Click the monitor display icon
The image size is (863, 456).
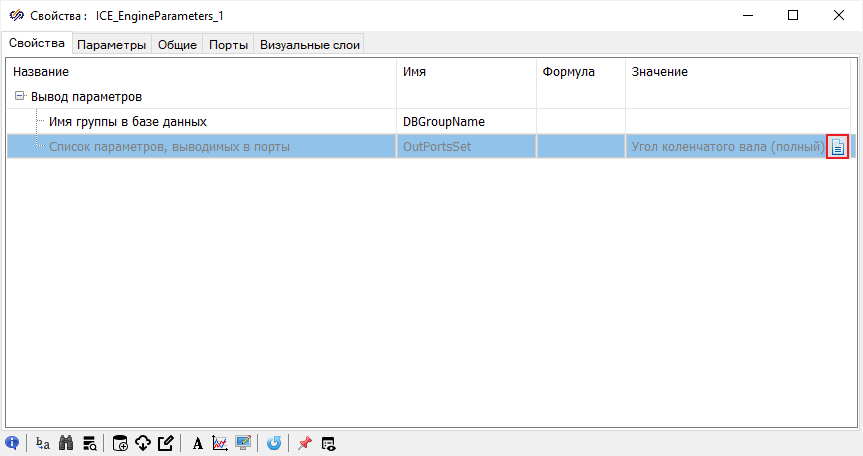point(243,443)
